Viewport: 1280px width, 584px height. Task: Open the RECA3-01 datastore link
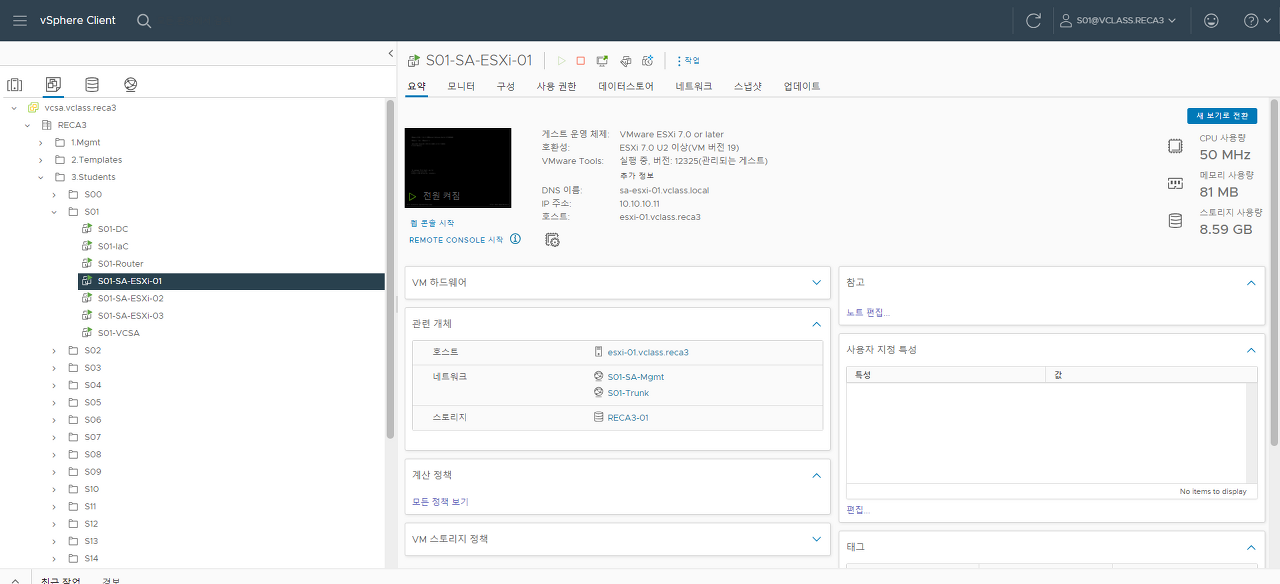tap(628, 418)
